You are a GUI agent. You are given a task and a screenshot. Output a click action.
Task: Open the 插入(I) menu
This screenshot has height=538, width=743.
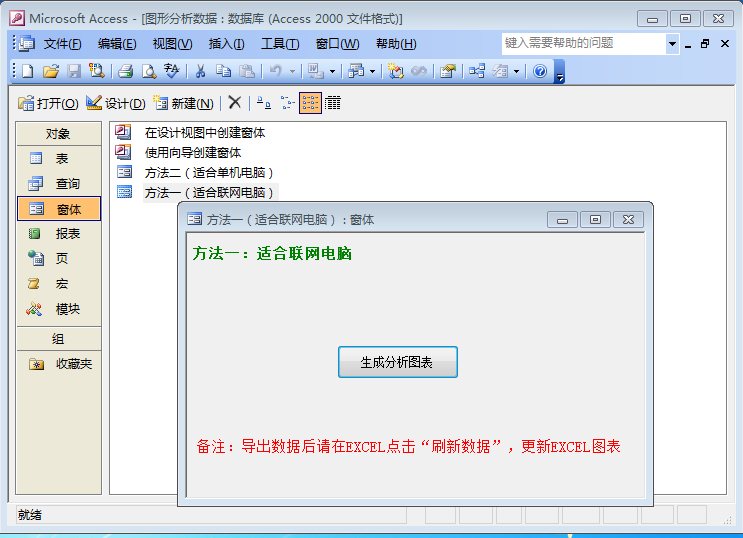(x=227, y=44)
